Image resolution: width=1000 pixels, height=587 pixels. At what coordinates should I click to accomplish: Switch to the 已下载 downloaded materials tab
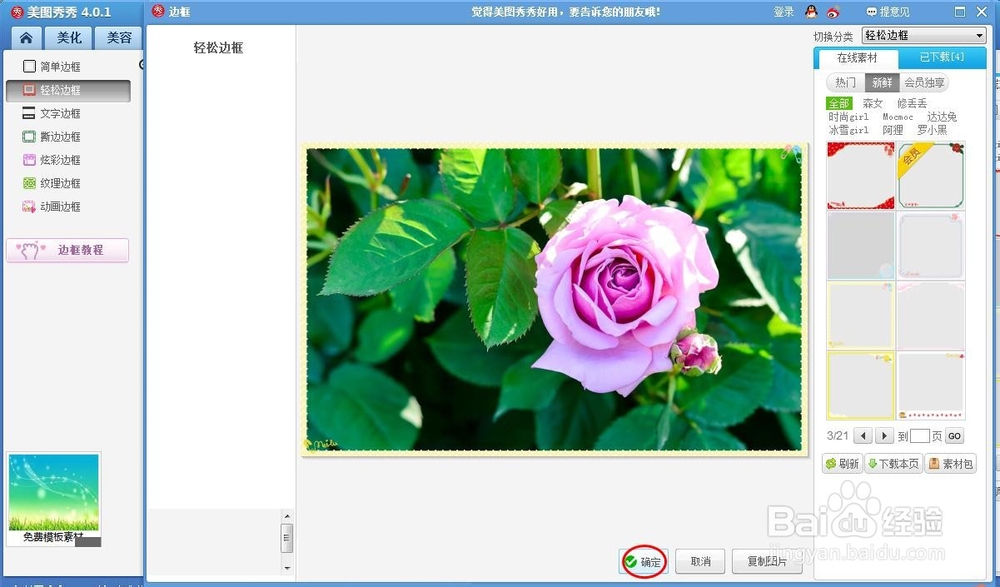942,58
